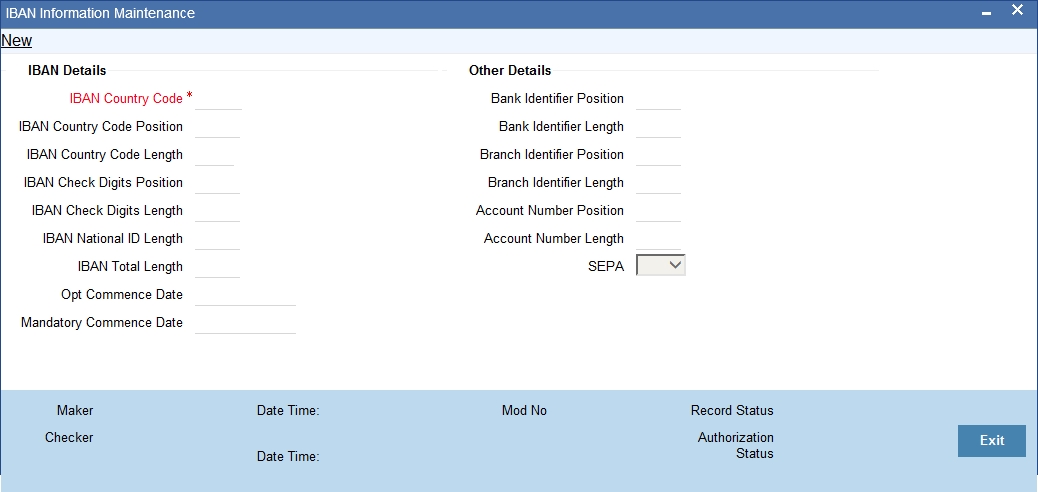Click the IBAN Details section heading

pyautogui.click(x=67, y=70)
